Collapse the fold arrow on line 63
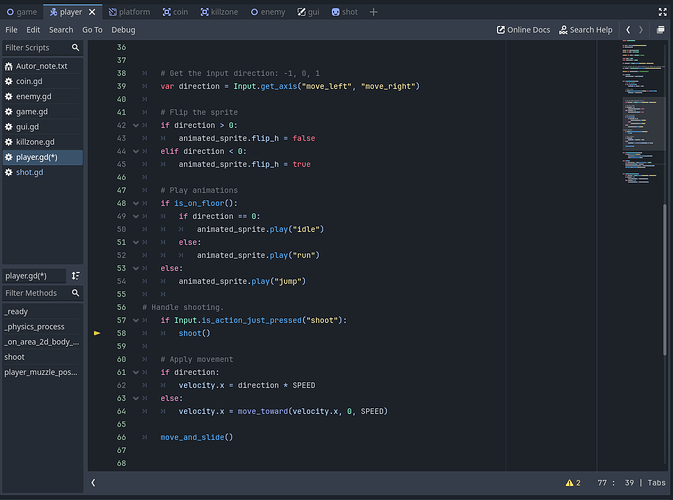Image resolution: width=673 pixels, height=500 pixels. click(x=136, y=398)
